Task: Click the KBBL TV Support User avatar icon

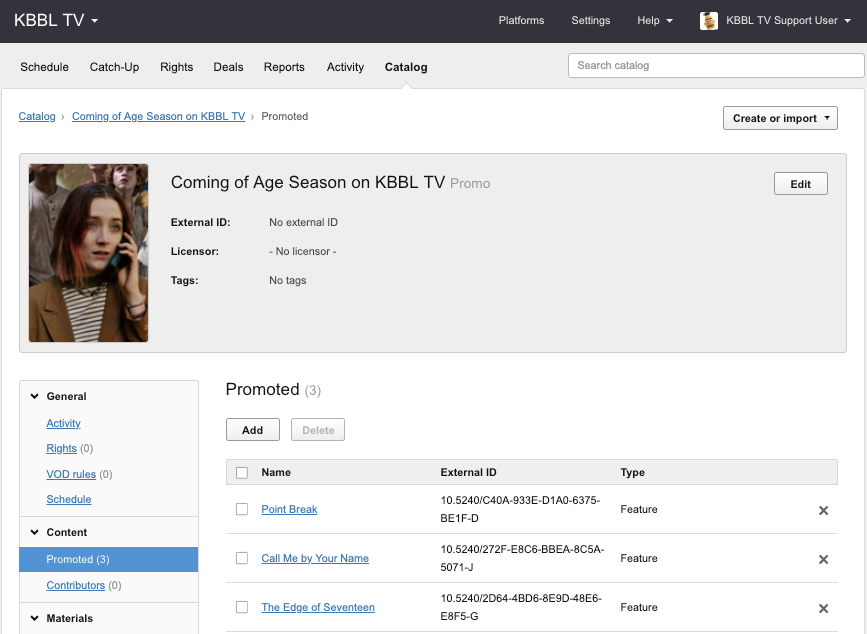Action: (x=709, y=21)
